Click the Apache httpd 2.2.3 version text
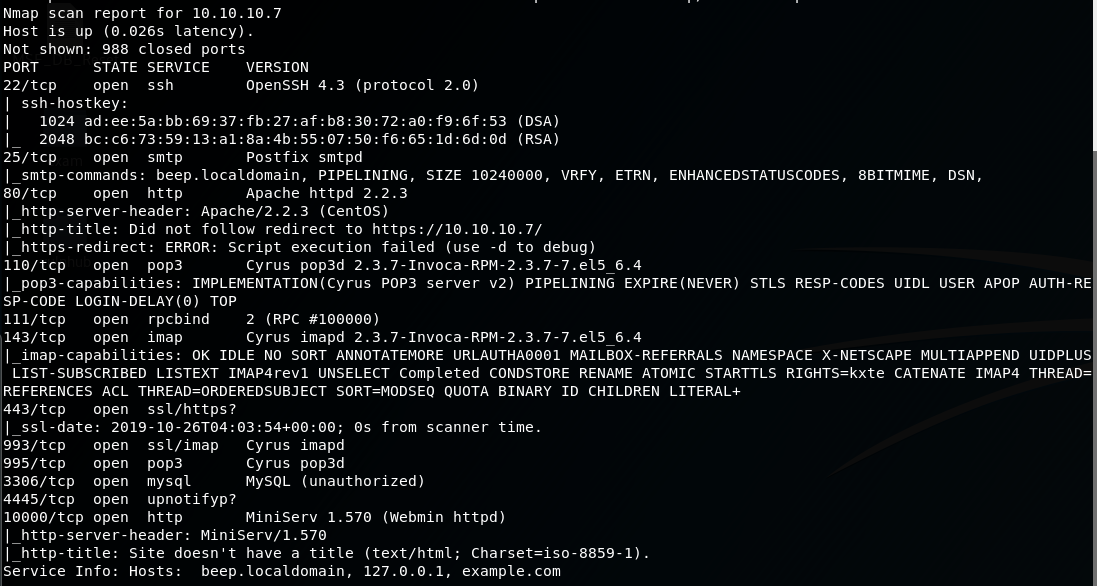Viewport: 1097px width, 586px height. click(327, 193)
